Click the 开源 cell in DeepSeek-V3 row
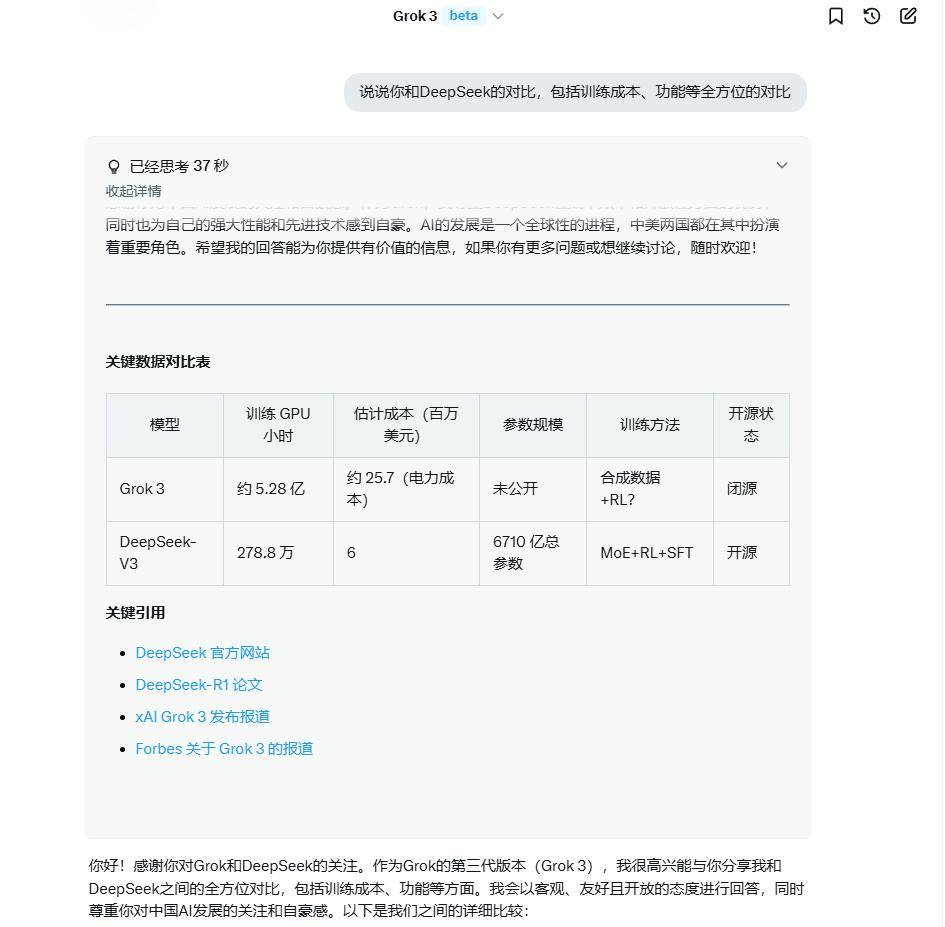Viewport: 945px width, 927px height. click(751, 553)
